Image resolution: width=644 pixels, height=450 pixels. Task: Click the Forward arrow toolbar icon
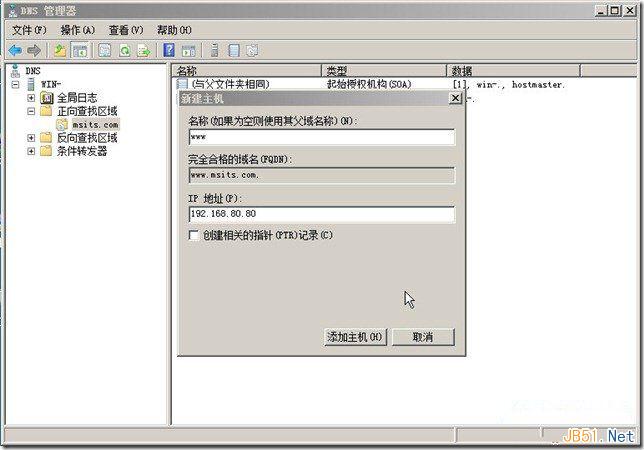coord(34,51)
